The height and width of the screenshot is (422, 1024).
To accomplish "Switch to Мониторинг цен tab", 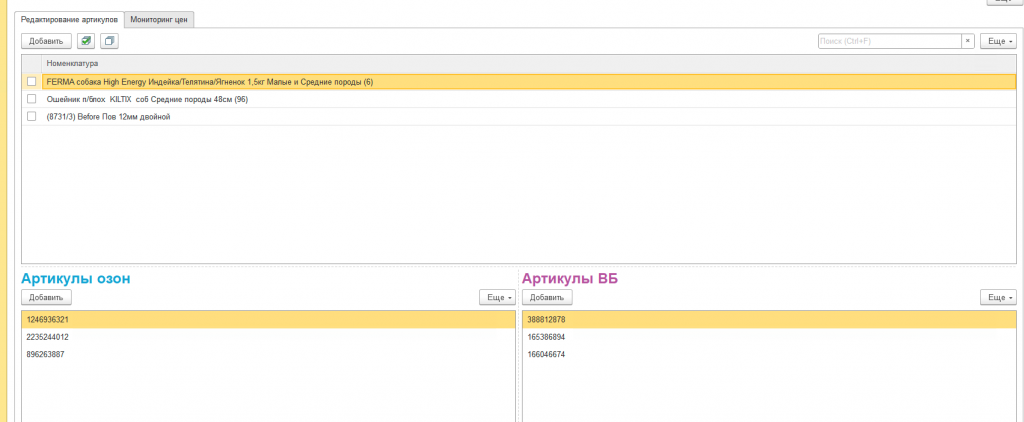I will [x=159, y=20].
